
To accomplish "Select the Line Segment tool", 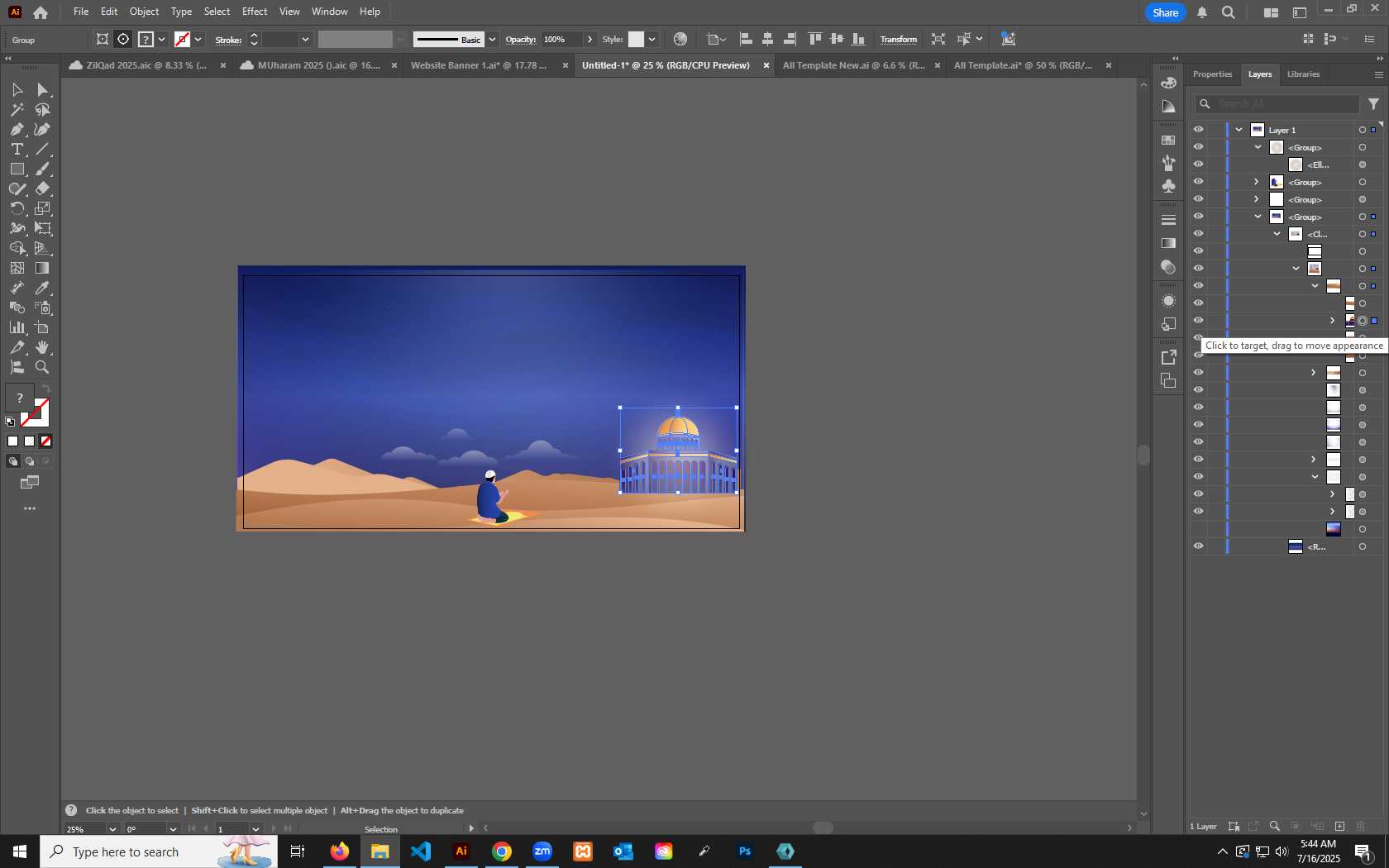I will point(42,149).
